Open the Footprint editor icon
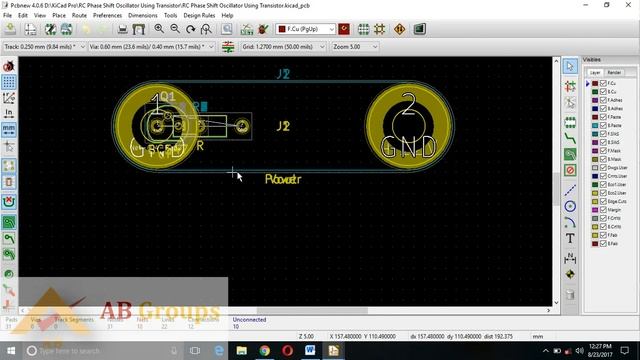640x360 pixels. 50,29
